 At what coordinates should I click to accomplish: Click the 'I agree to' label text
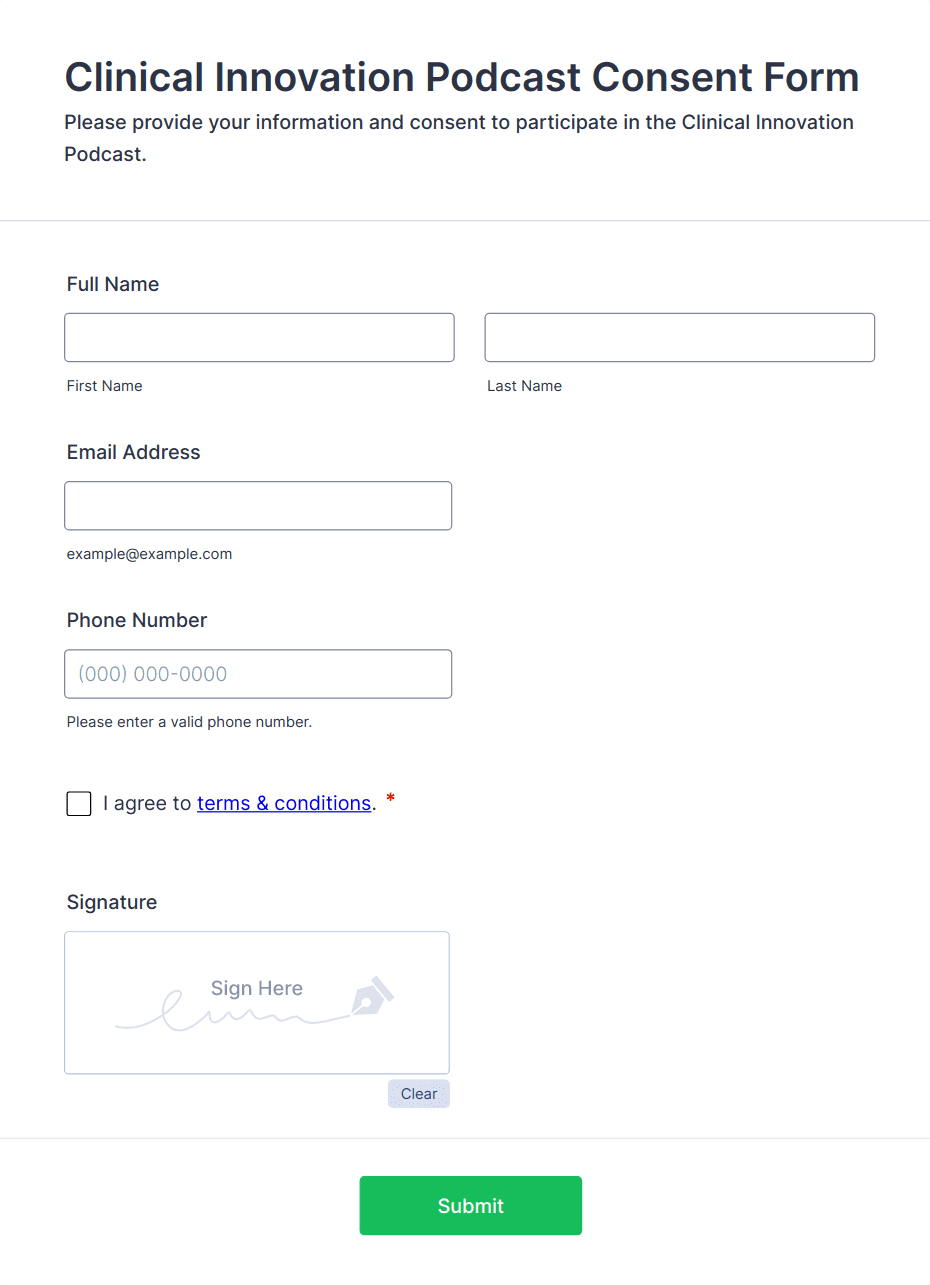[147, 803]
